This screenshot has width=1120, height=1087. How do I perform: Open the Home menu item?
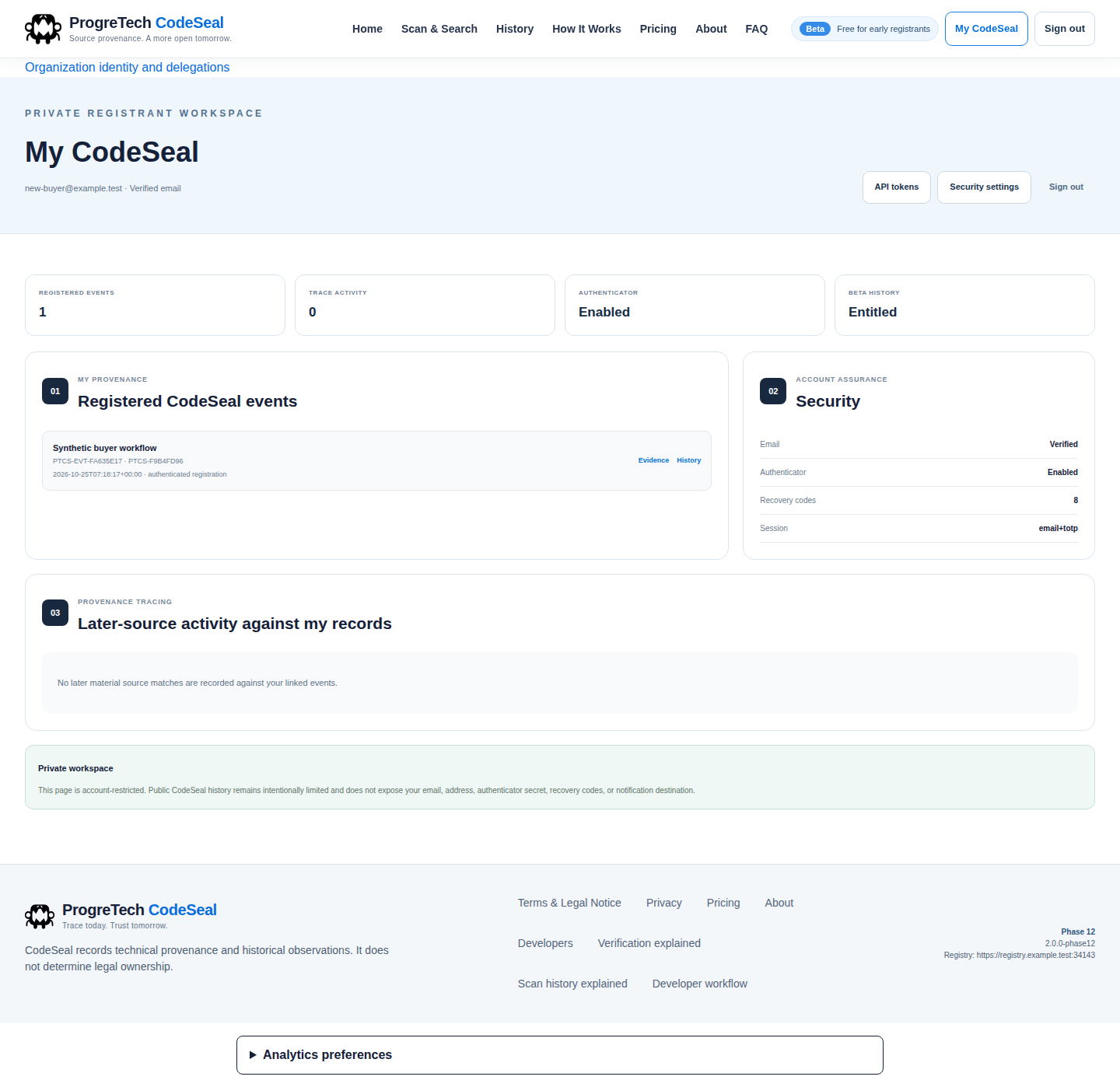367,29
